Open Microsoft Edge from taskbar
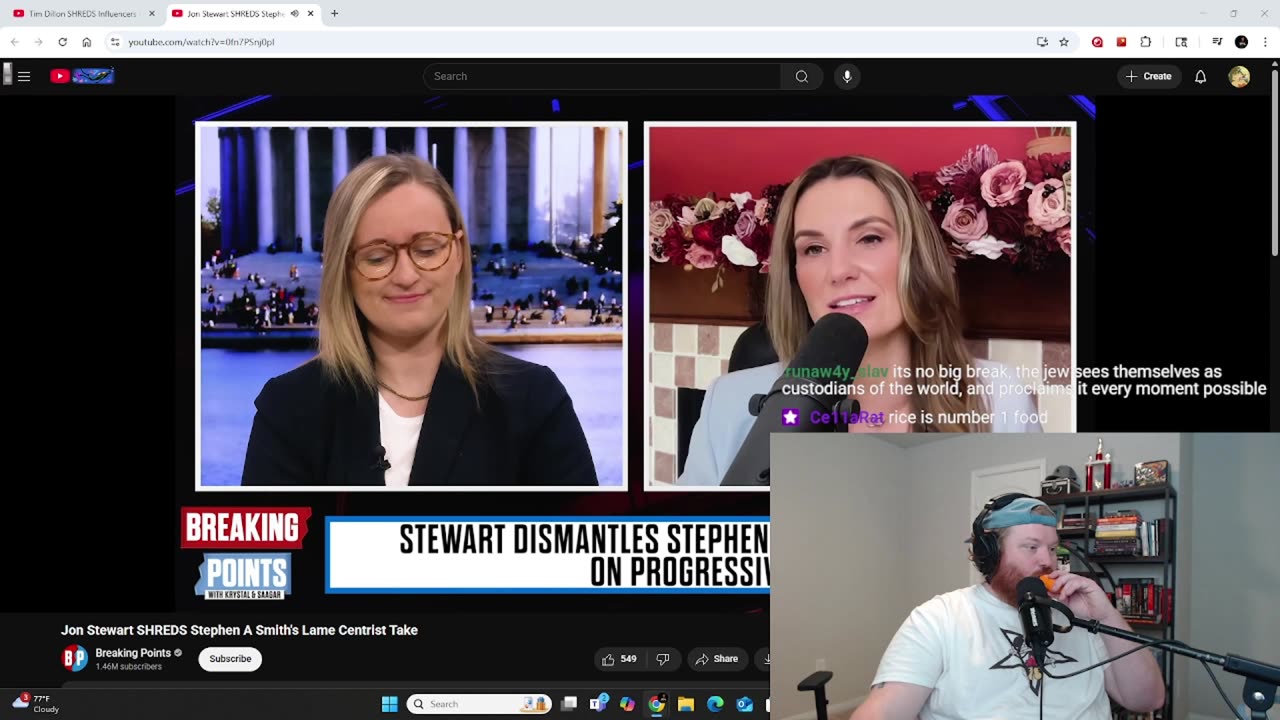This screenshot has height=720, width=1280. click(715, 704)
